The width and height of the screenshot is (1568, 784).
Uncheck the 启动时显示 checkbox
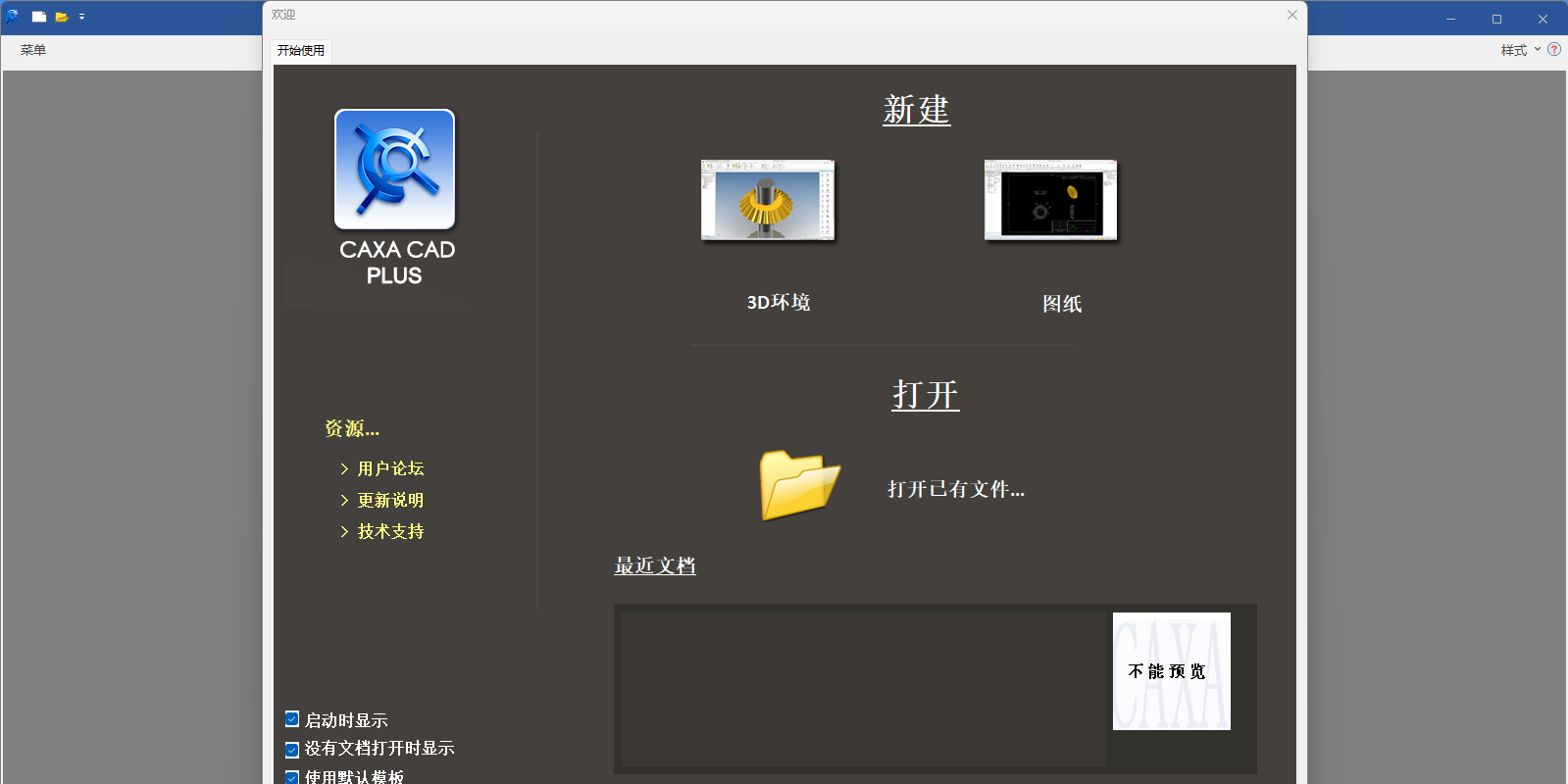tap(292, 719)
